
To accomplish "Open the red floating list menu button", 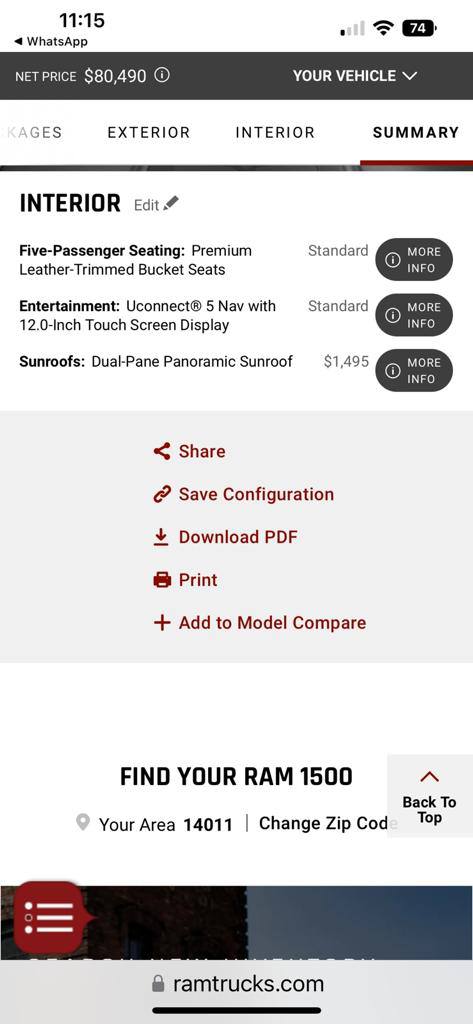I will (49, 918).
